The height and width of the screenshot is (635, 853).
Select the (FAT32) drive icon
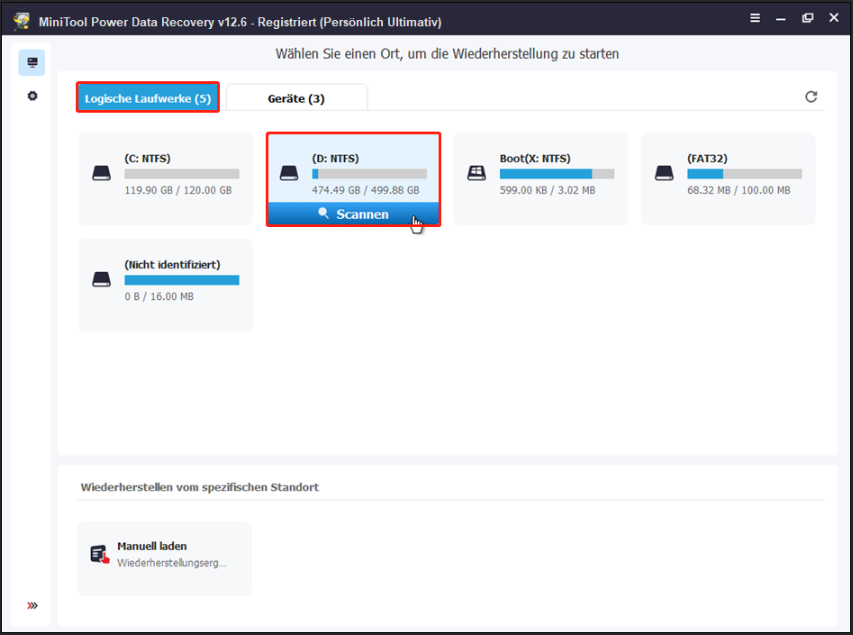[x=664, y=174]
